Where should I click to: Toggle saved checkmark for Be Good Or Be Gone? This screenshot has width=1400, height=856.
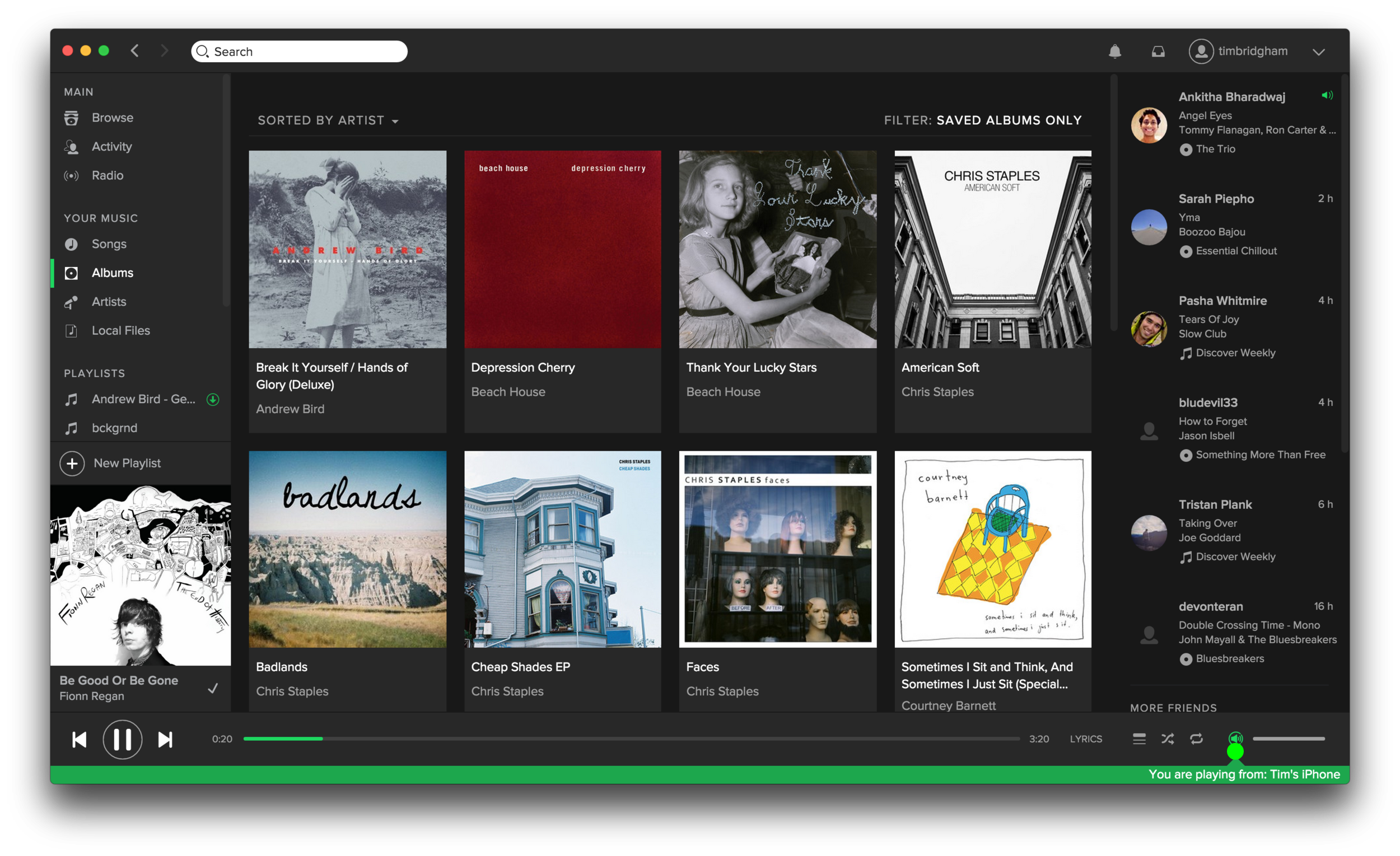[x=213, y=688]
